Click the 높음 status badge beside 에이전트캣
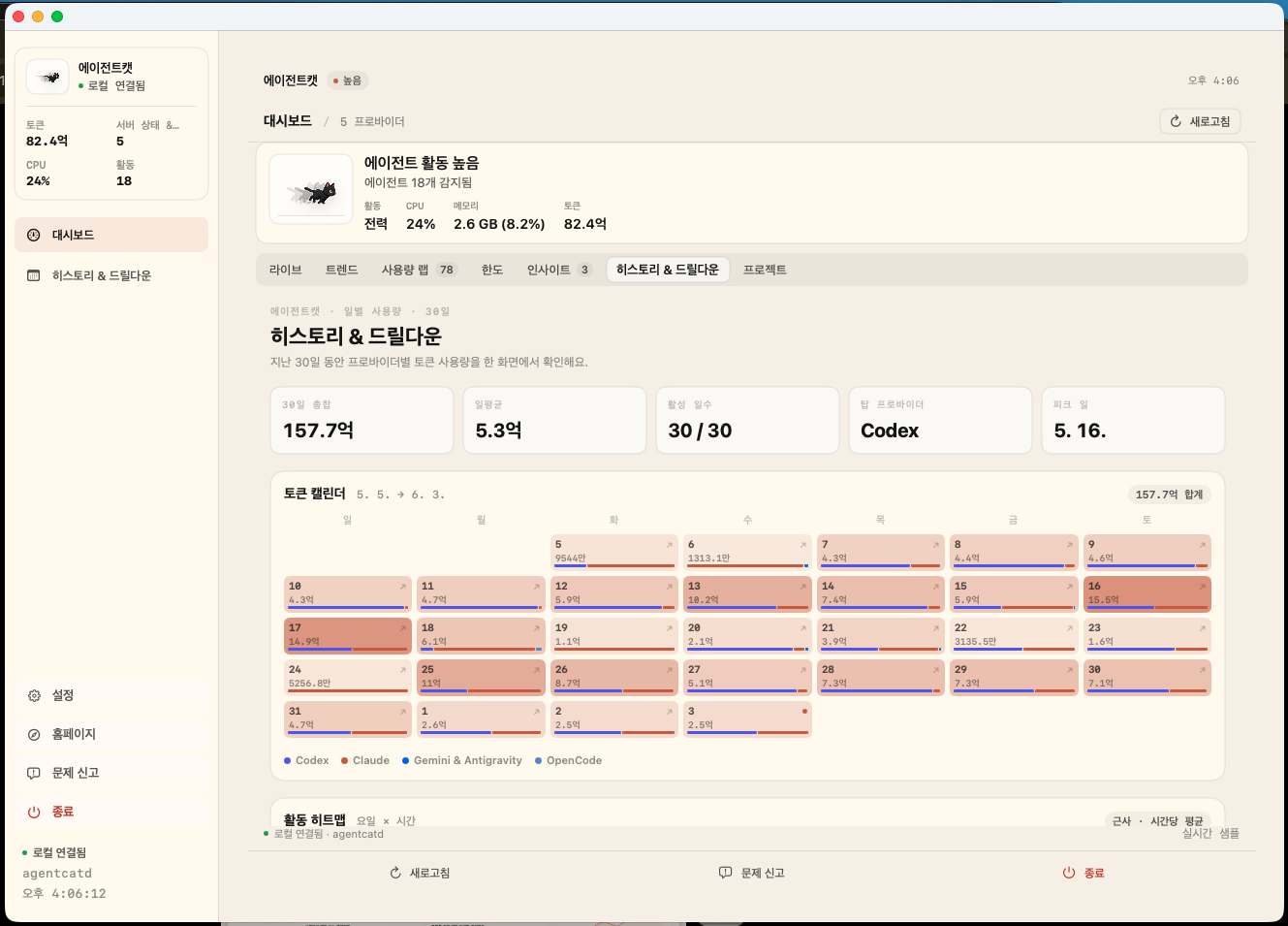Image resolution: width=1288 pixels, height=926 pixels. [347, 80]
